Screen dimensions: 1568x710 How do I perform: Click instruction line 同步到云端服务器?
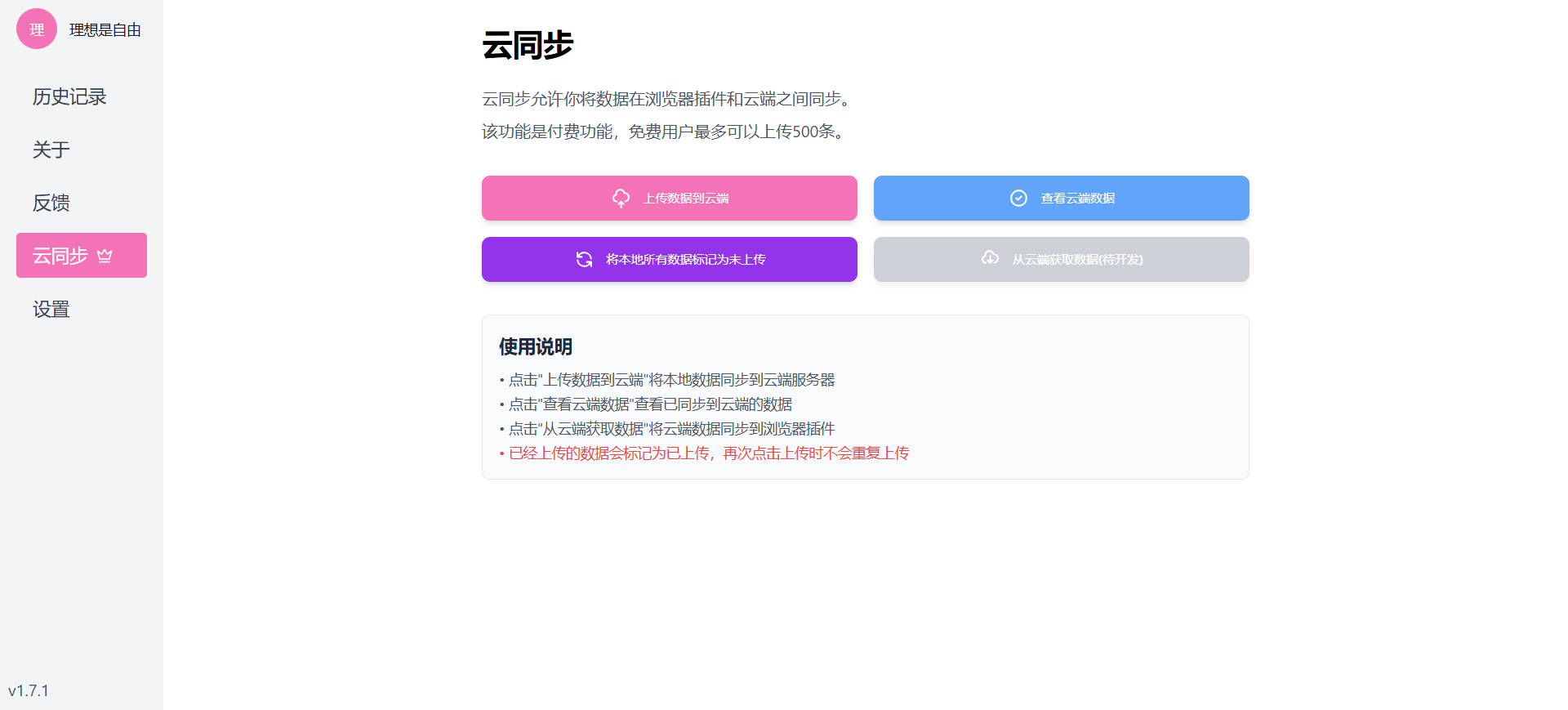[667, 379]
